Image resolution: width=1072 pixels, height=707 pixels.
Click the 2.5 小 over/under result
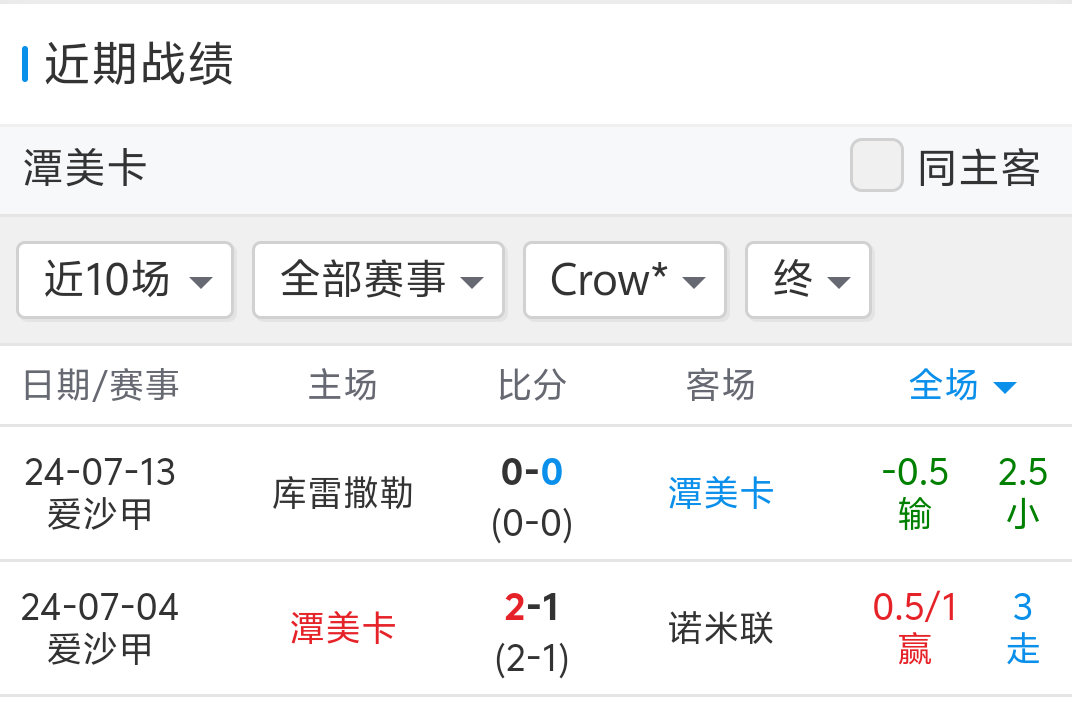point(1022,493)
